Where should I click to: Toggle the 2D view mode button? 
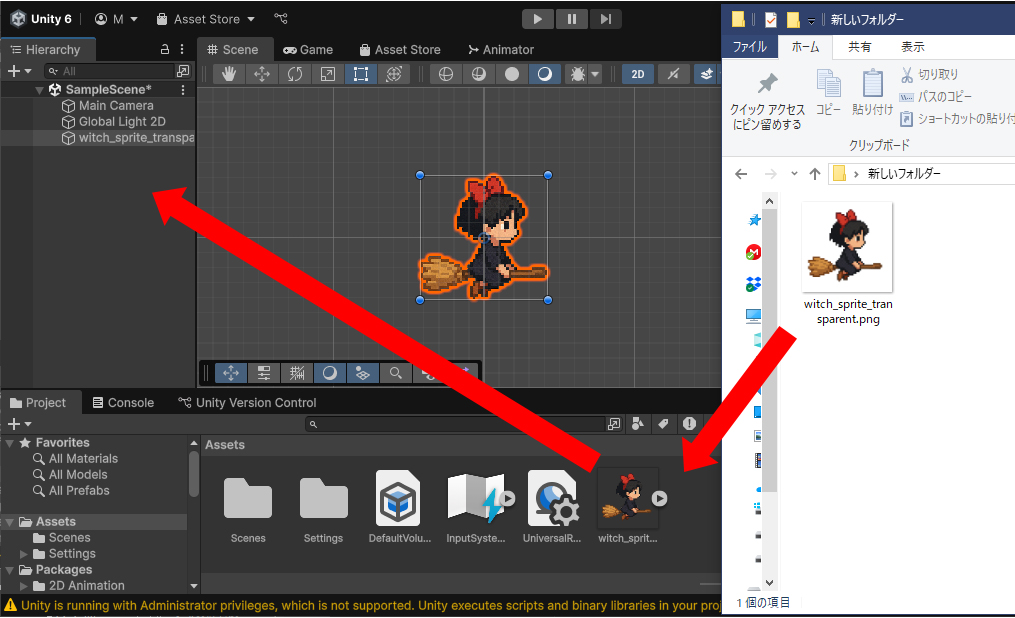[x=638, y=74]
